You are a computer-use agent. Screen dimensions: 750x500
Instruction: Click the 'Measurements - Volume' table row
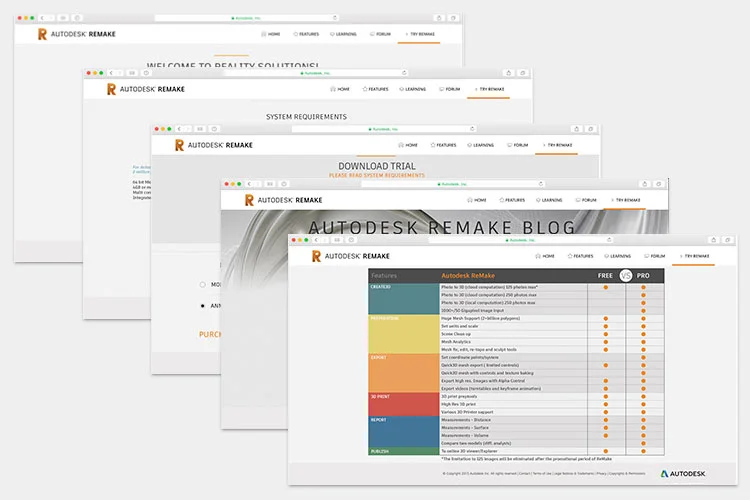pos(552,435)
